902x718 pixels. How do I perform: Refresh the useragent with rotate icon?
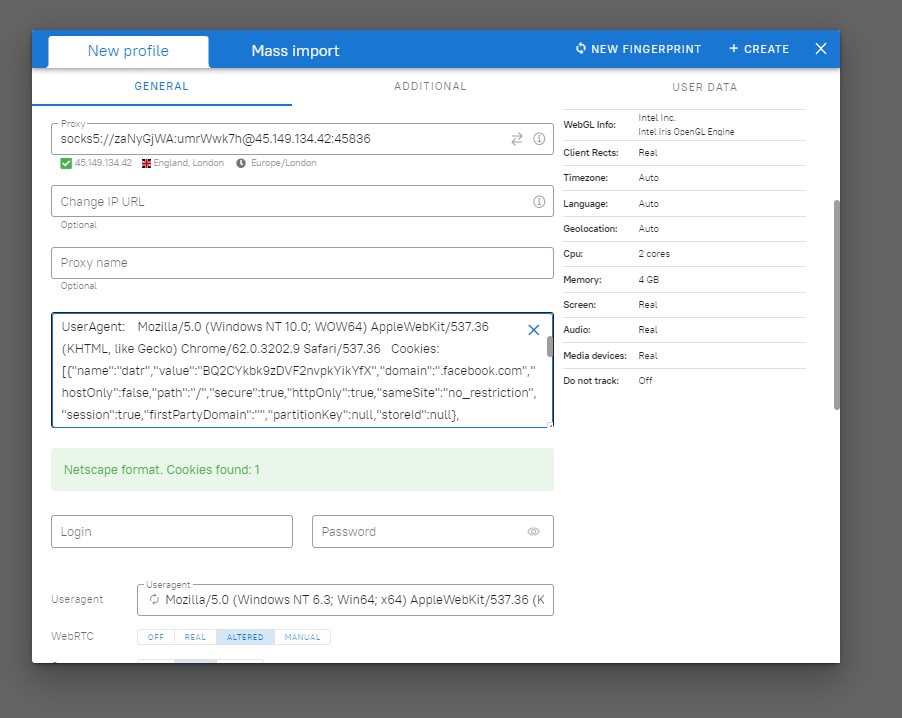[154, 599]
